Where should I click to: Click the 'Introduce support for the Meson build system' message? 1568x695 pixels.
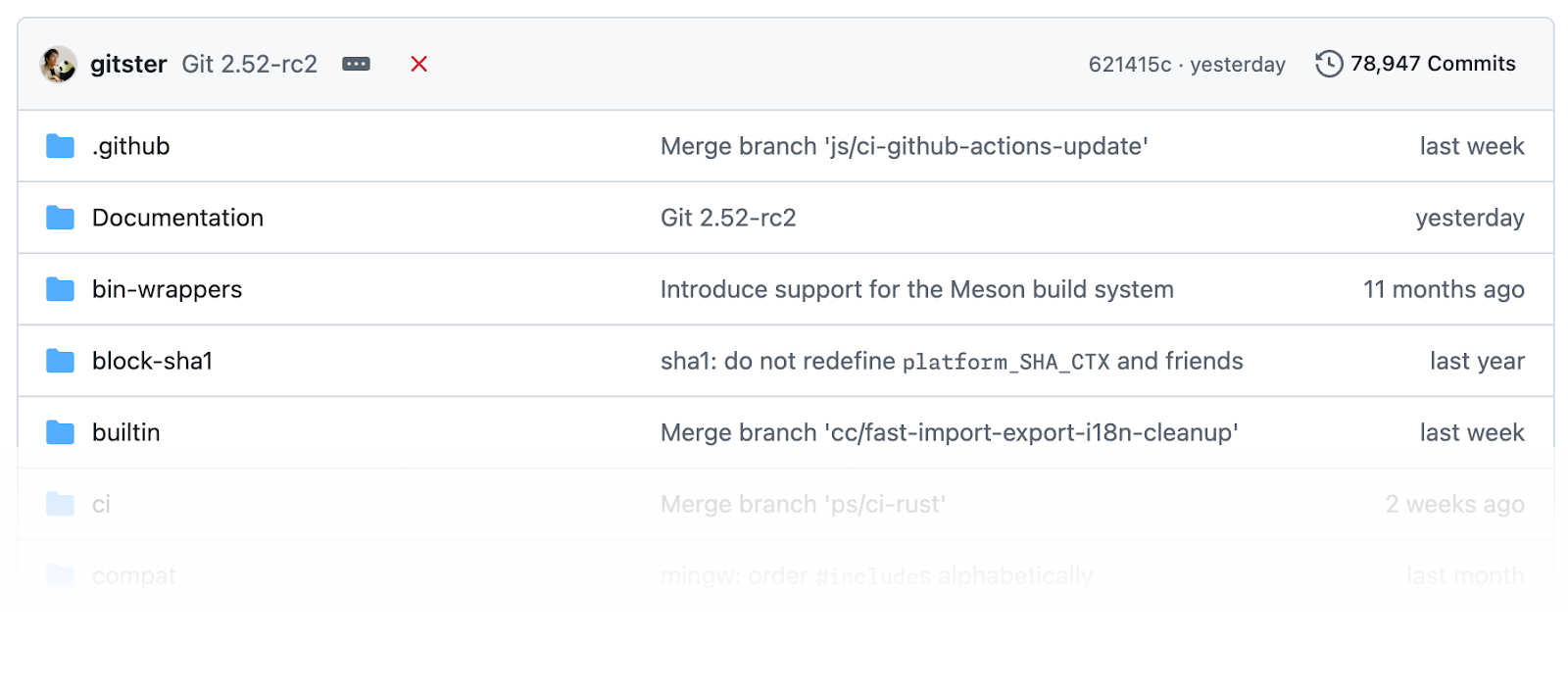(x=917, y=289)
